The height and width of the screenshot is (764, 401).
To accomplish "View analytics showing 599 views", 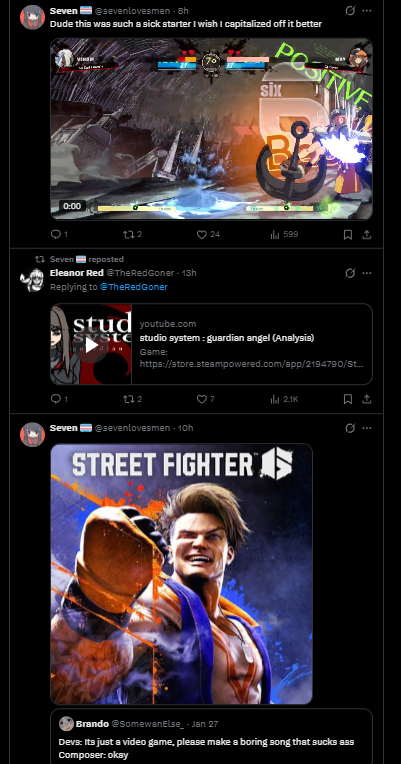I will pyautogui.click(x=284, y=234).
